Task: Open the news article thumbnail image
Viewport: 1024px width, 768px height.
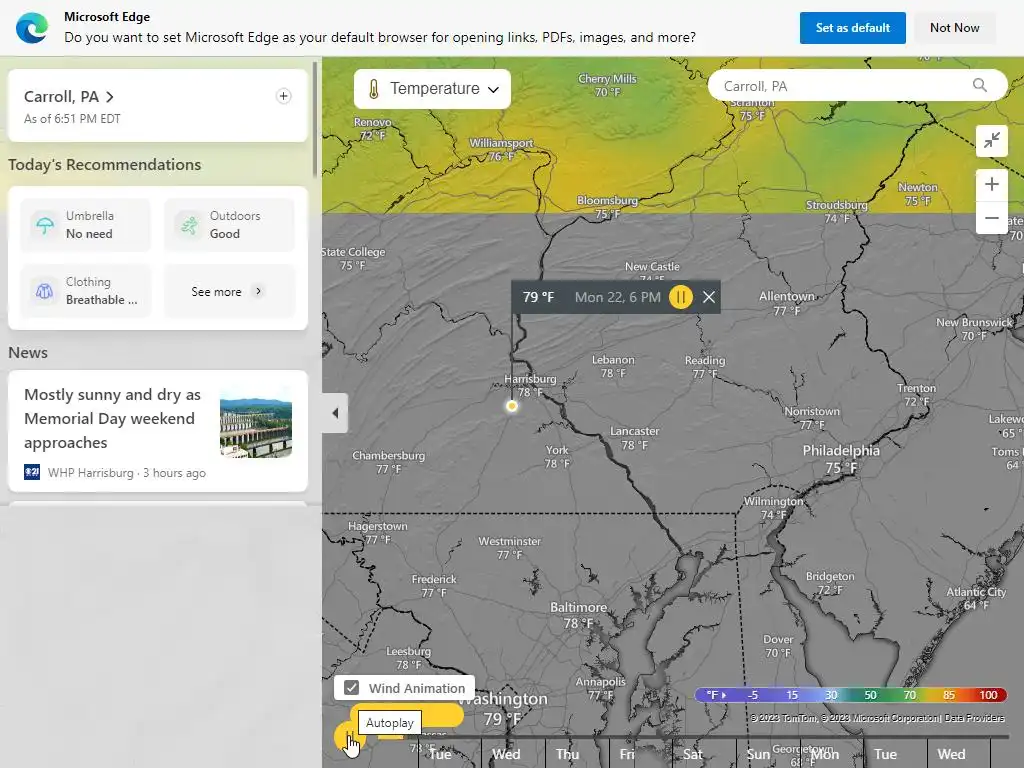Action: [256, 422]
